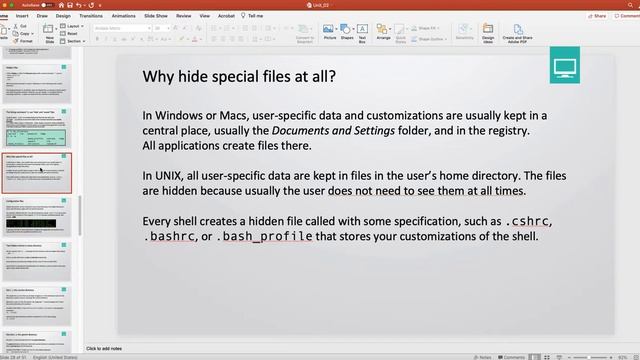Image resolution: width=640 pixels, height=360 pixels.
Task: Click the teal monitor icon on slide
Action: point(564,65)
